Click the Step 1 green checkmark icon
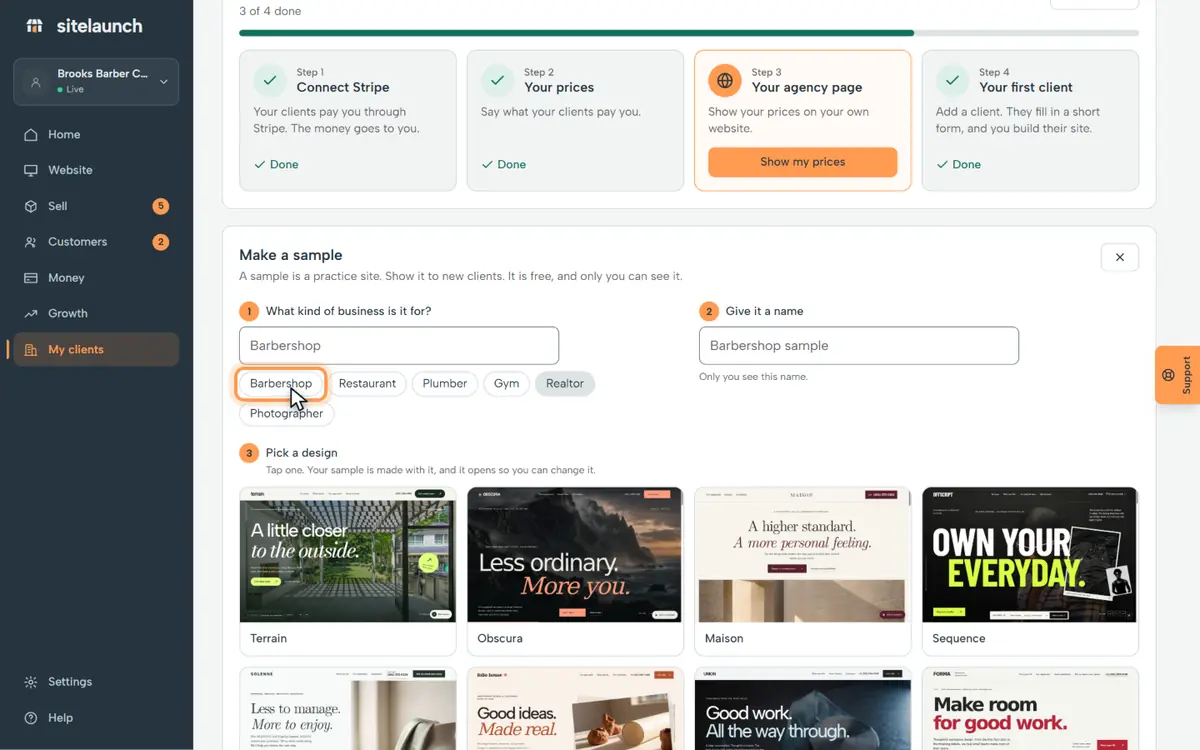The width and height of the screenshot is (1200, 750). click(x=269, y=80)
